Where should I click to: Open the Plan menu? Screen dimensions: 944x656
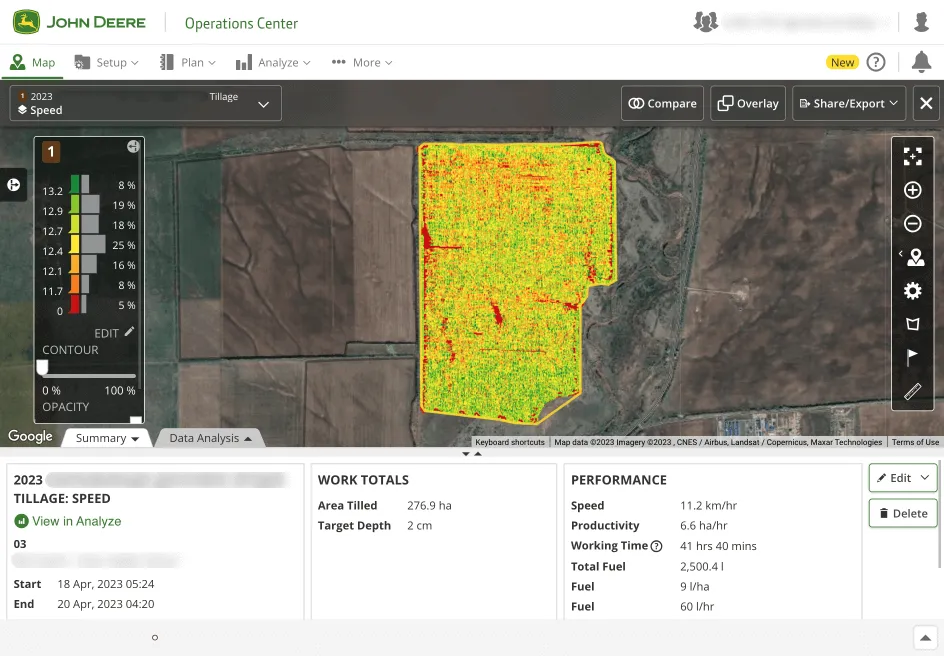coord(187,63)
